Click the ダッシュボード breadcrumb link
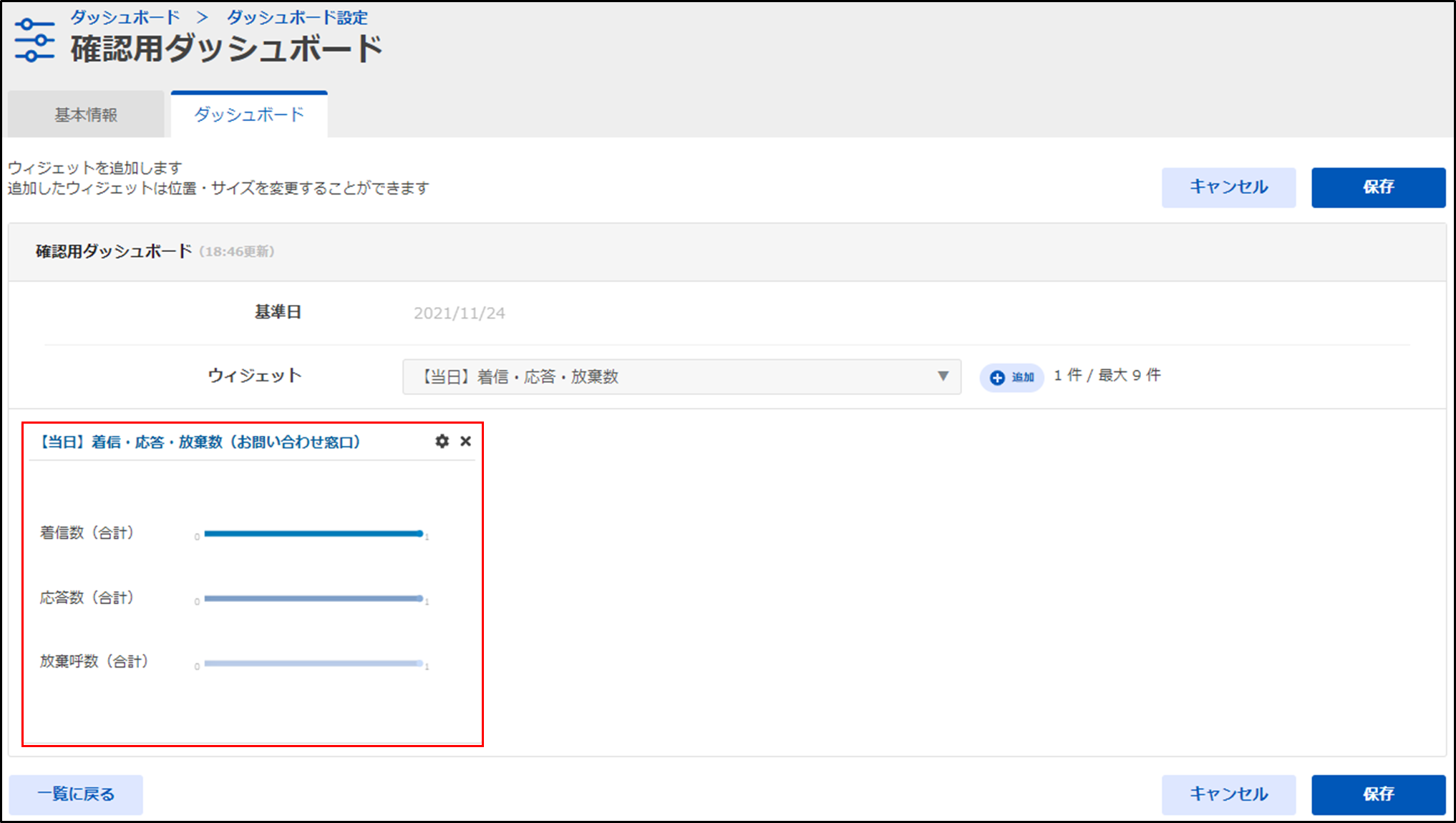1456x823 pixels. pos(125,17)
